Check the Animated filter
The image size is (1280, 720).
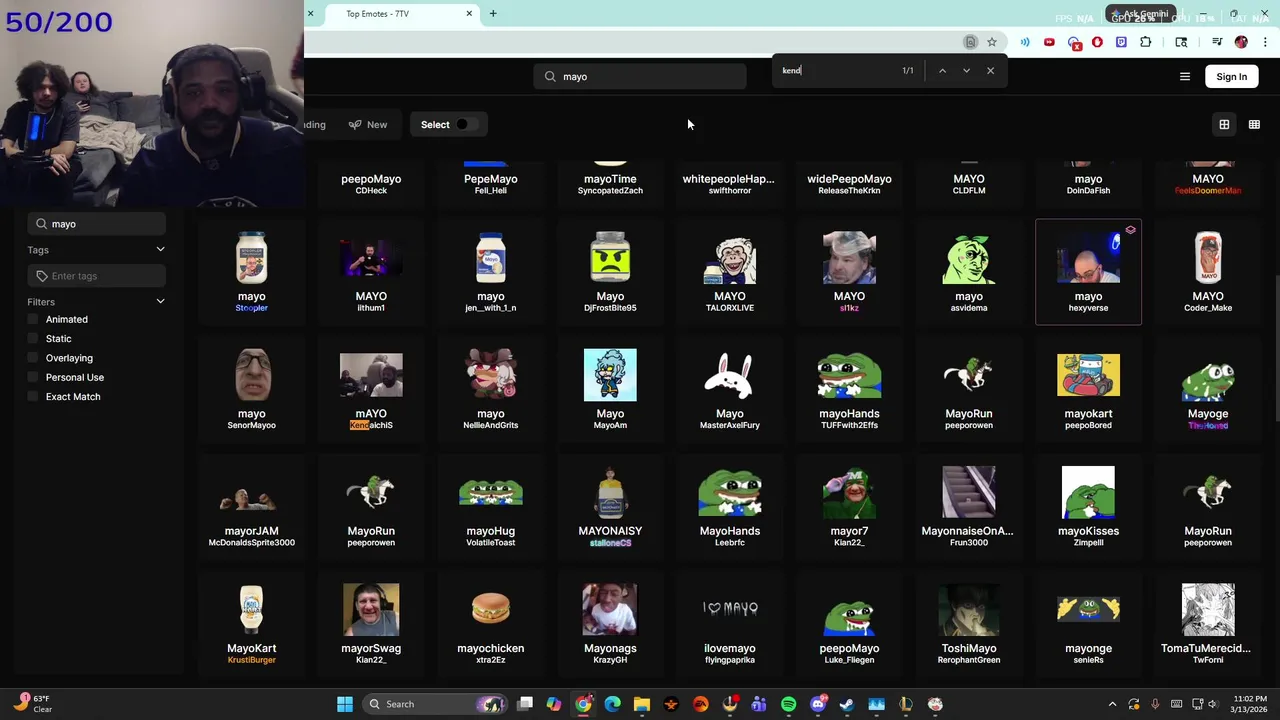coord(33,319)
